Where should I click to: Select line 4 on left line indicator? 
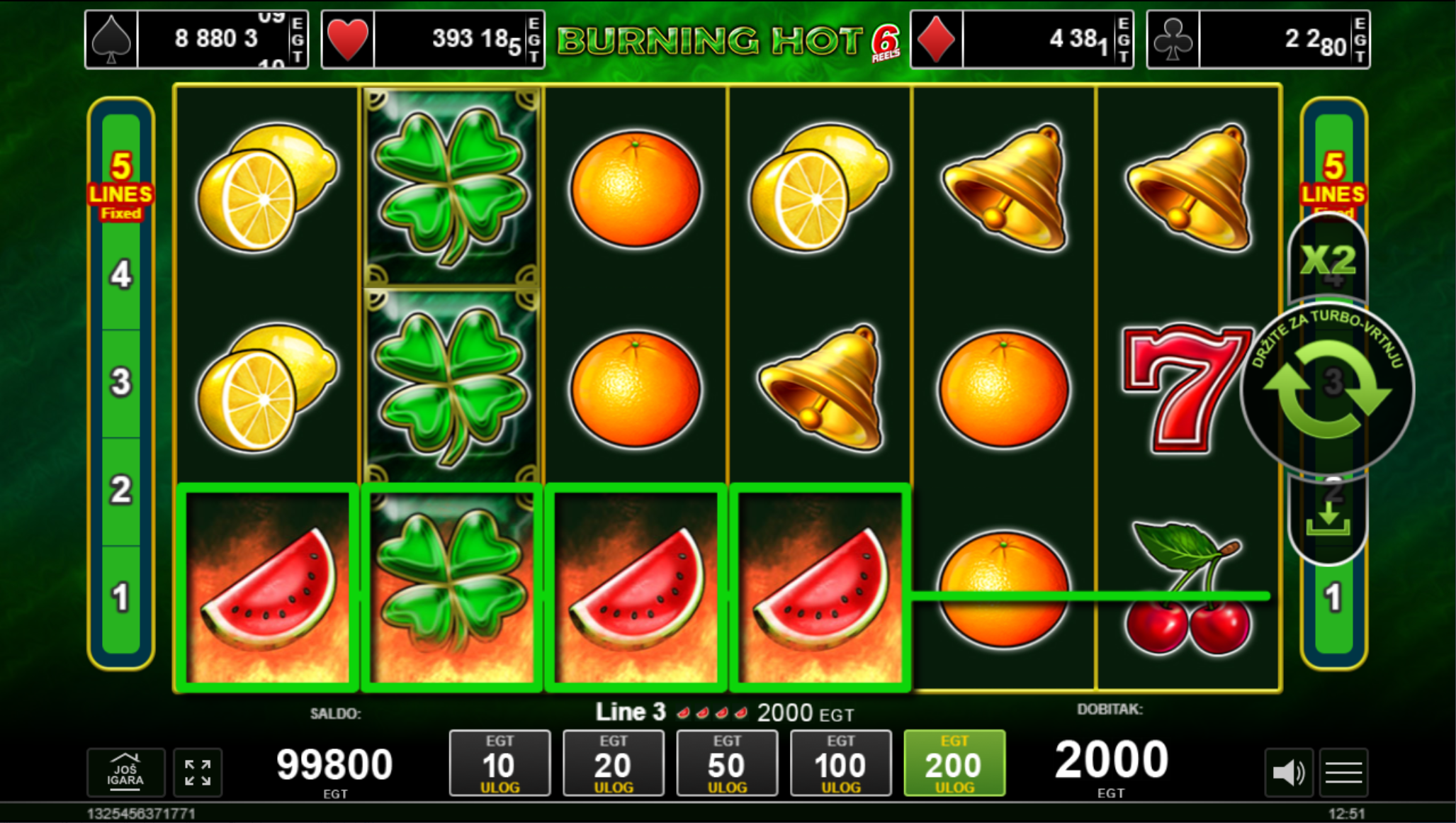tap(121, 275)
